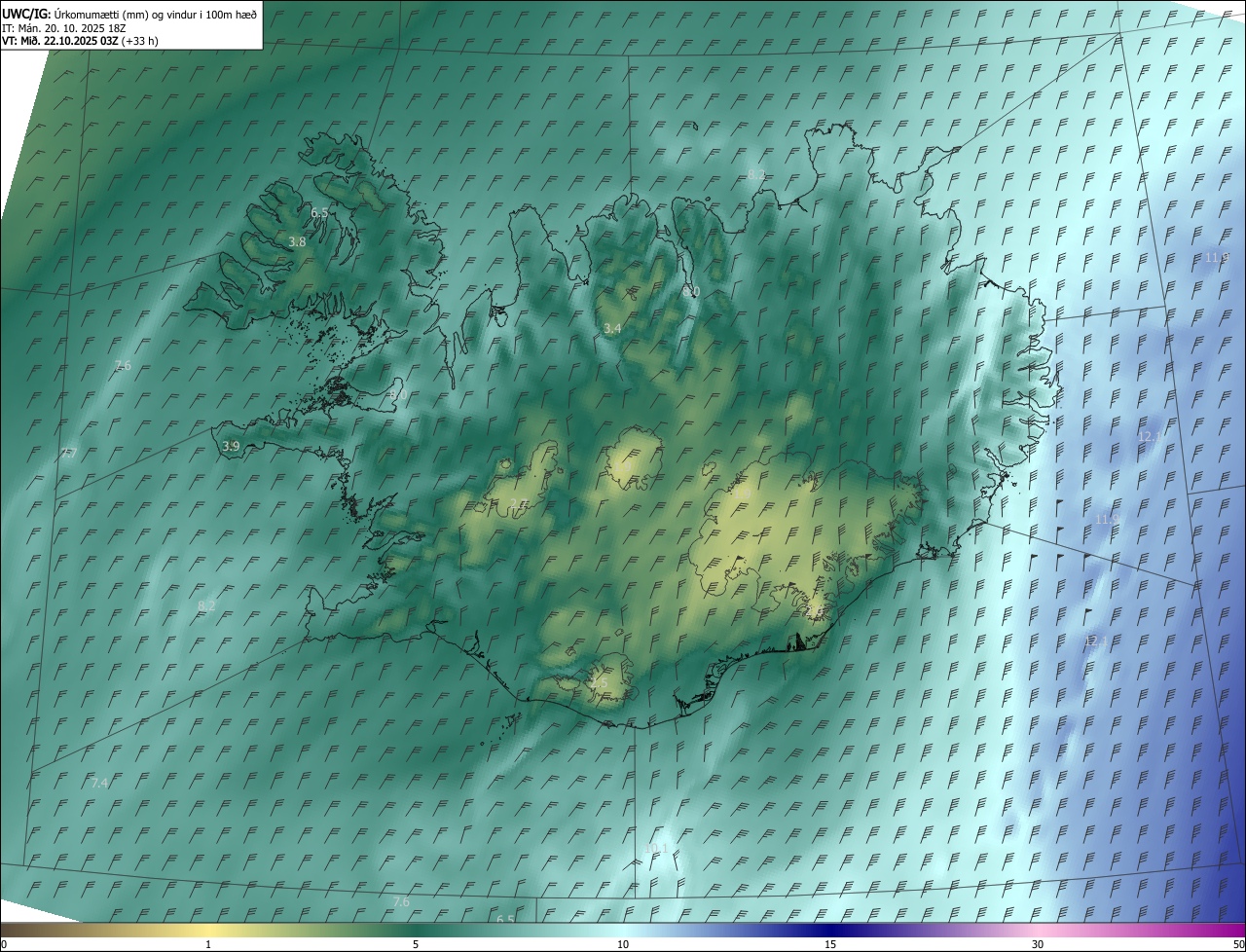
Task: Click the valid time 'VT: Mið. 22.10.2025 03Z (+33 h)'
Action: [80, 41]
